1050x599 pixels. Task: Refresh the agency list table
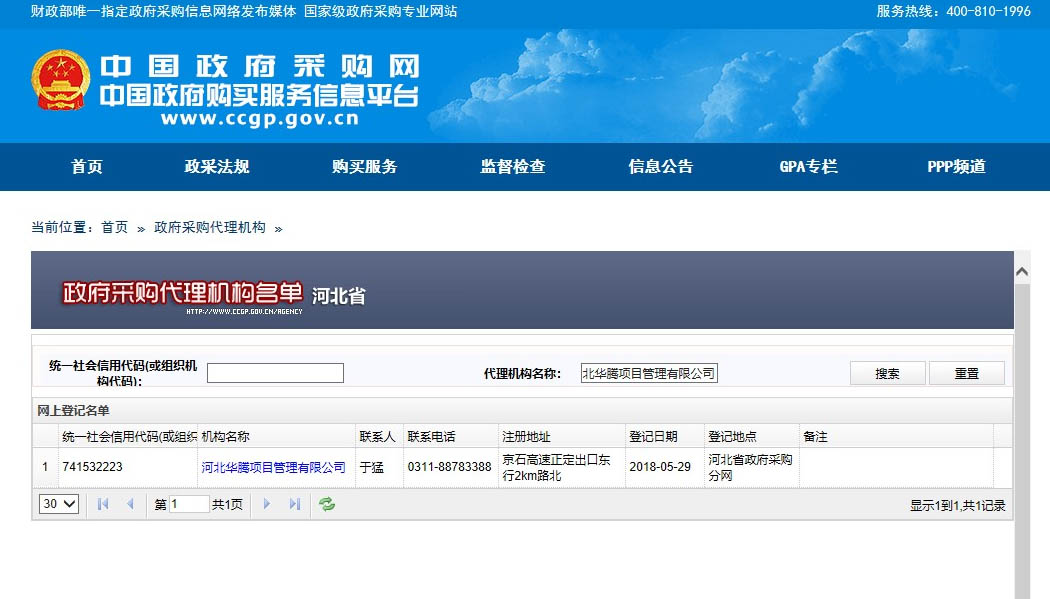(x=327, y=504)
